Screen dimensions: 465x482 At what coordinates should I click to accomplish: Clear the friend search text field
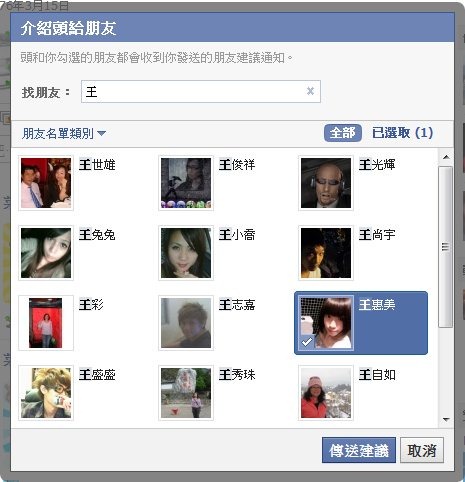coord(310,91)
